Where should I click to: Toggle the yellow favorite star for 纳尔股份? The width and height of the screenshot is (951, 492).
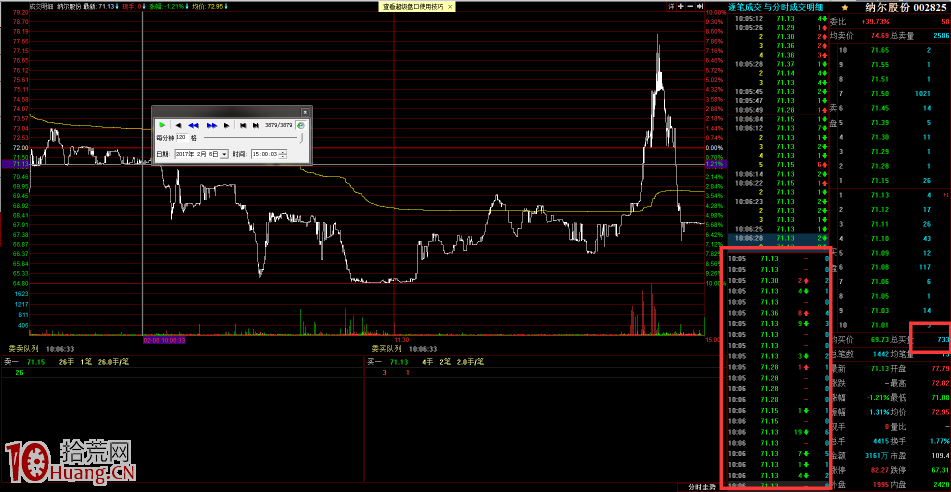tap(845, 8)
